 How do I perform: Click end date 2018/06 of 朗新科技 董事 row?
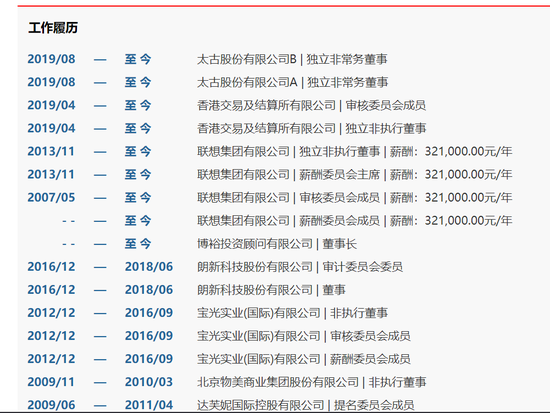click(x=149, y=290)
